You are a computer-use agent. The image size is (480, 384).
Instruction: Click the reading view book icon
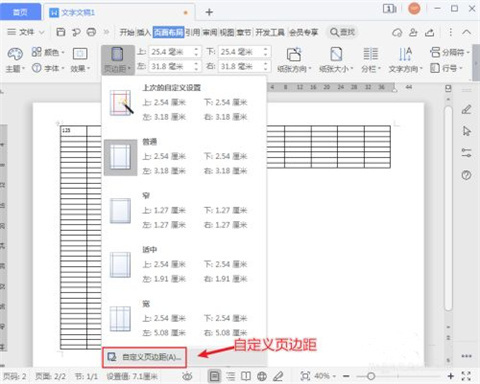point(246,376)
